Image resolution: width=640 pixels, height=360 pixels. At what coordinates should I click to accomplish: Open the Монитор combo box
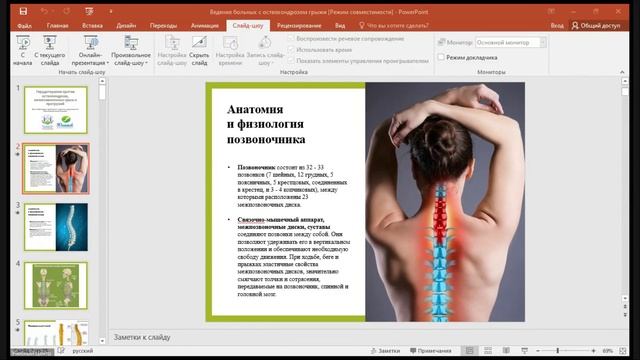point(511,42)
